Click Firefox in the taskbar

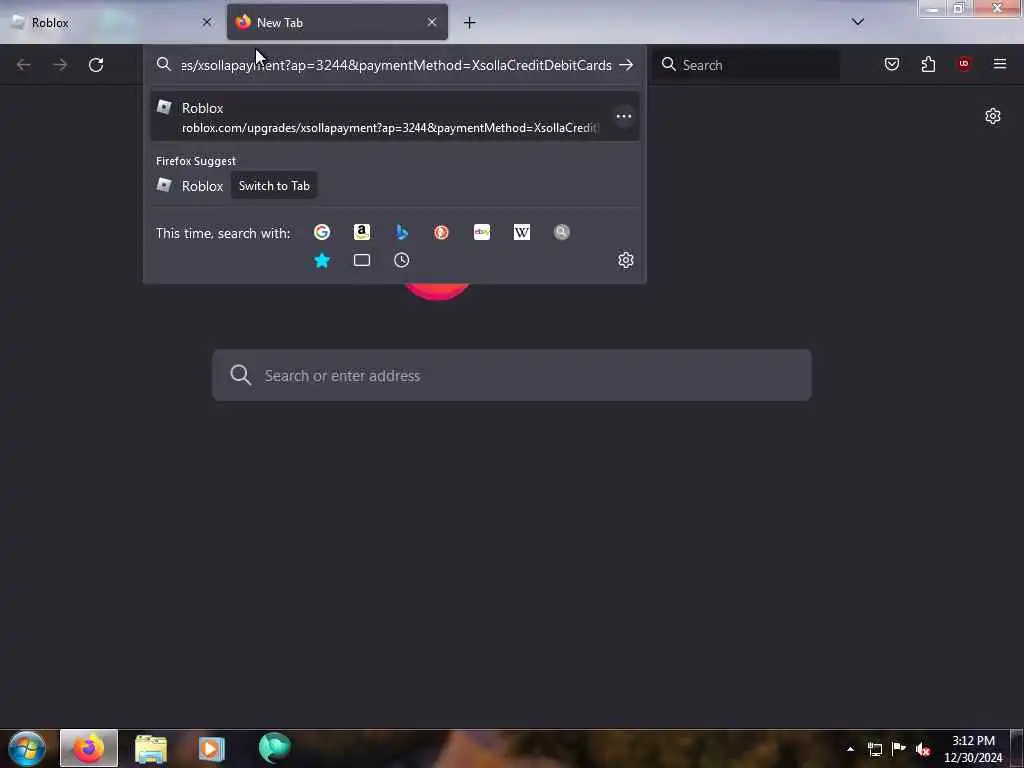pos(89,748)
